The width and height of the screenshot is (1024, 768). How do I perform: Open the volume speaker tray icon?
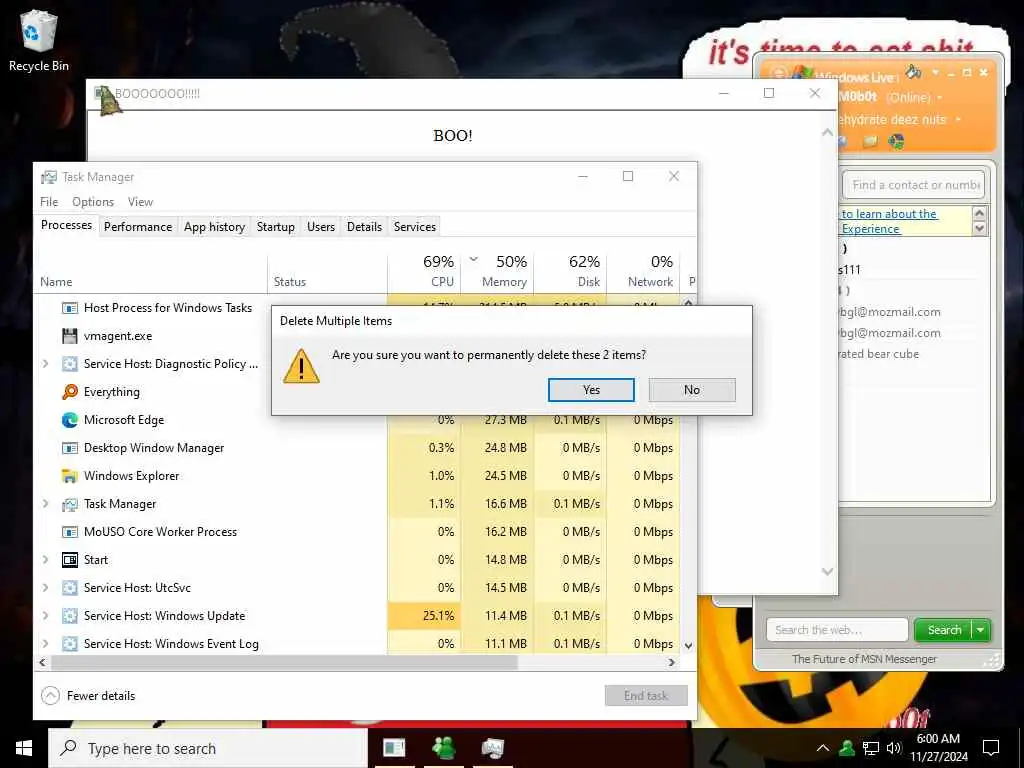[894, 748]
